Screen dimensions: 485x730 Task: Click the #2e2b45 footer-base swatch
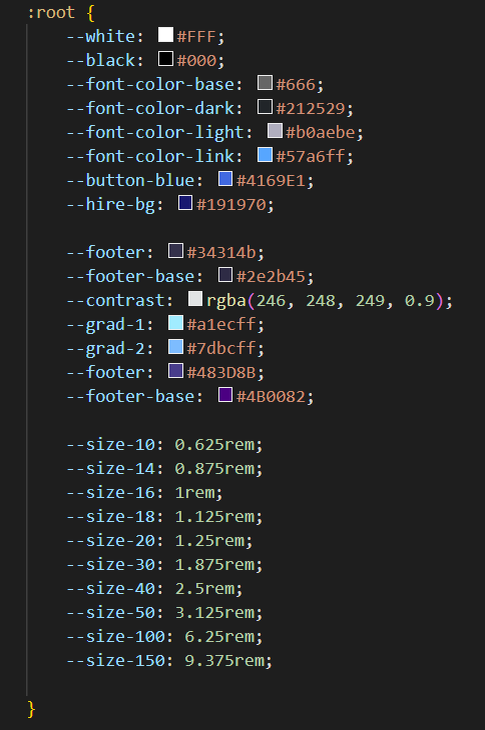[225, 275]
